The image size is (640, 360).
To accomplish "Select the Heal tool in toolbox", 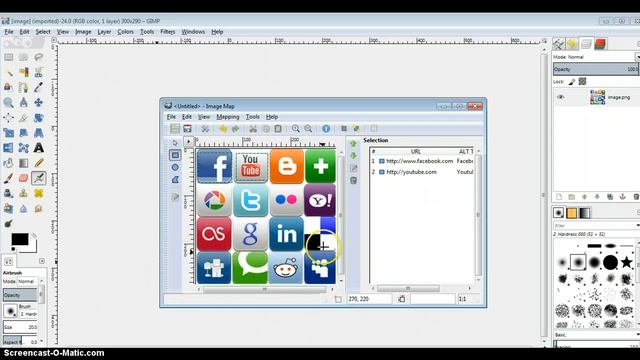I will [x=38, y=193].
